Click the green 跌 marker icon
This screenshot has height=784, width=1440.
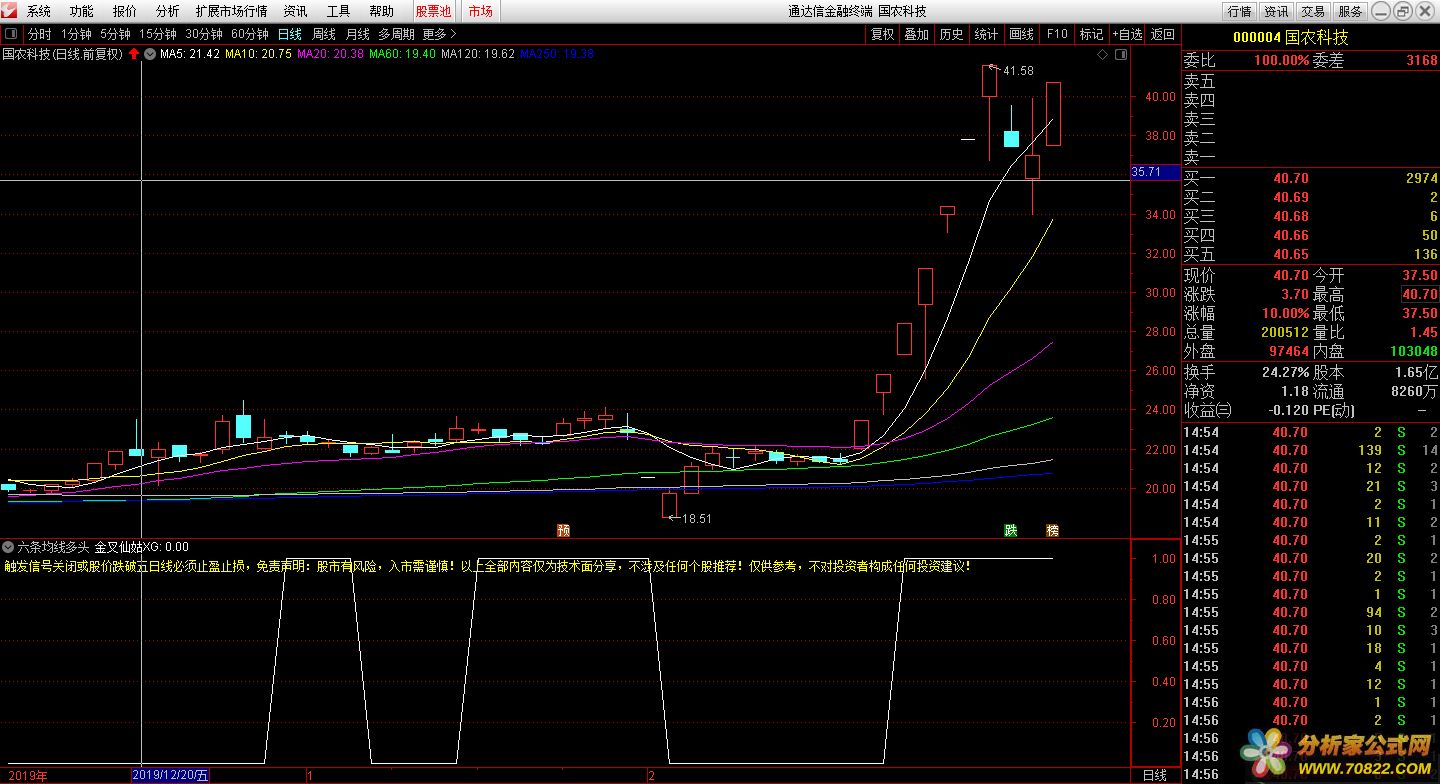(1011, 530)
